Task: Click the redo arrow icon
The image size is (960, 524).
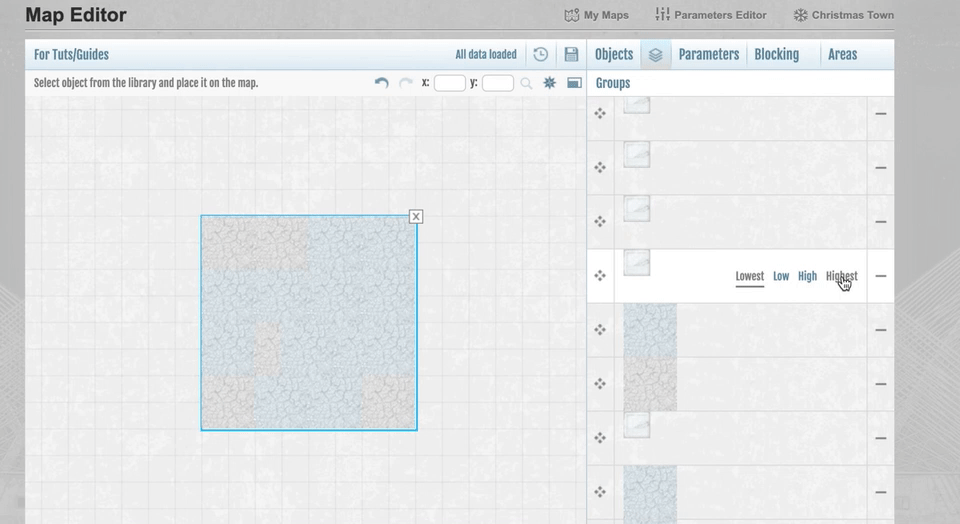Action: coord(405,83)
